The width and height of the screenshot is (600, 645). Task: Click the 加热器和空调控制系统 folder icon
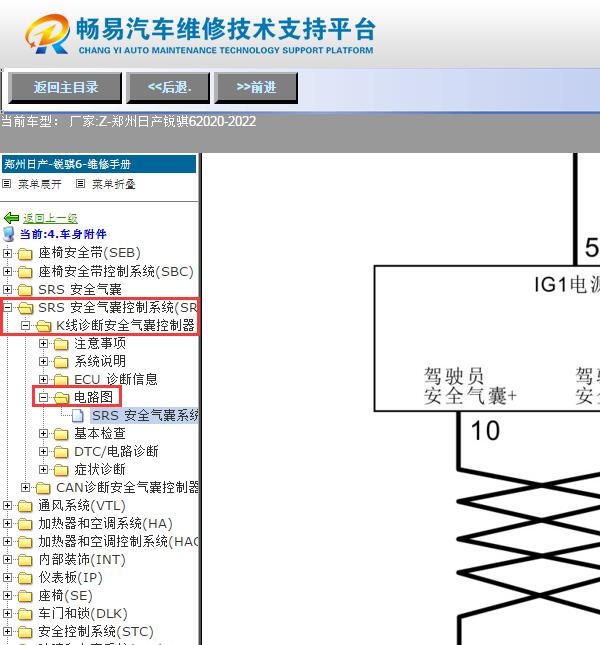(25, 542)
